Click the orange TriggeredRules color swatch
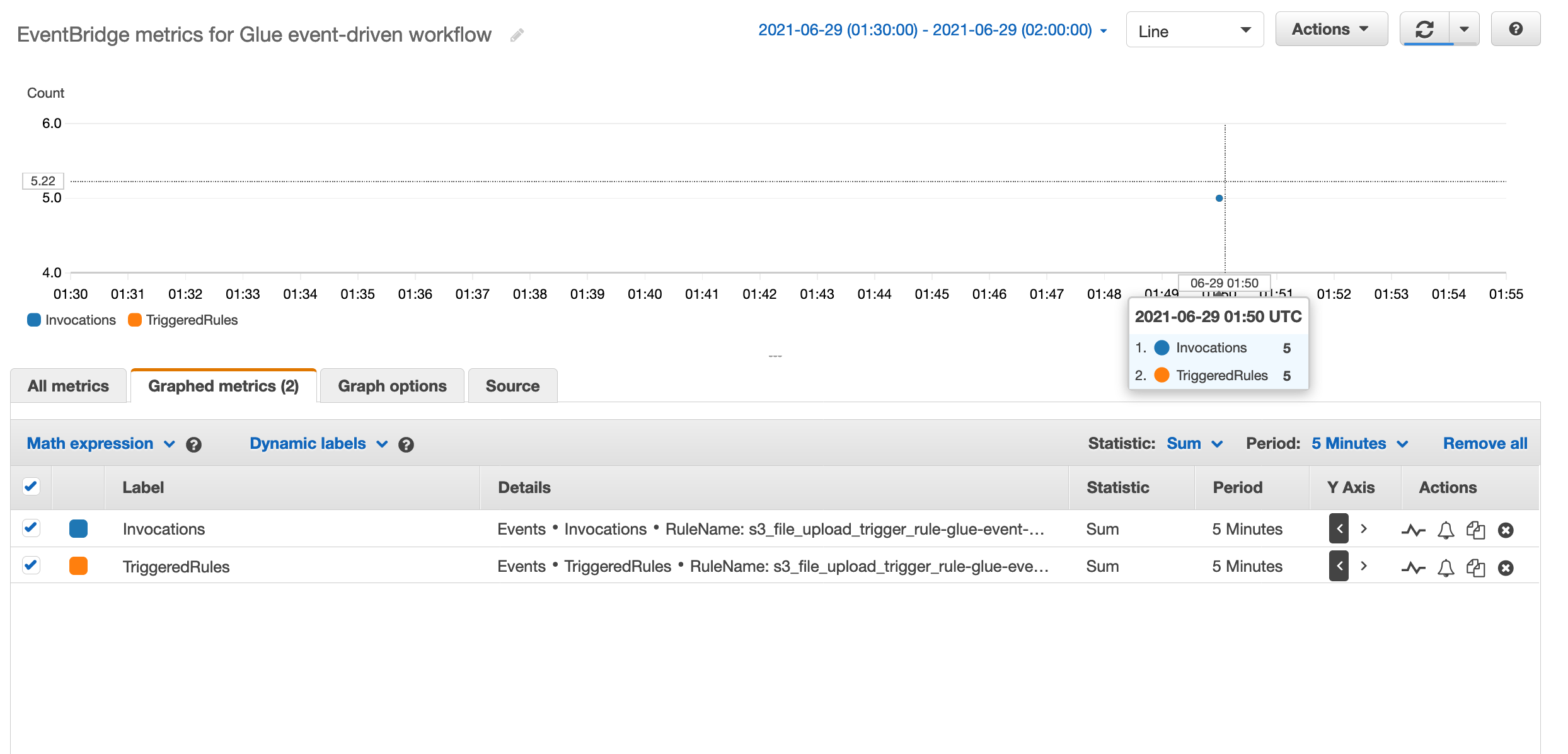The image size is (1568, 754). 78,566
